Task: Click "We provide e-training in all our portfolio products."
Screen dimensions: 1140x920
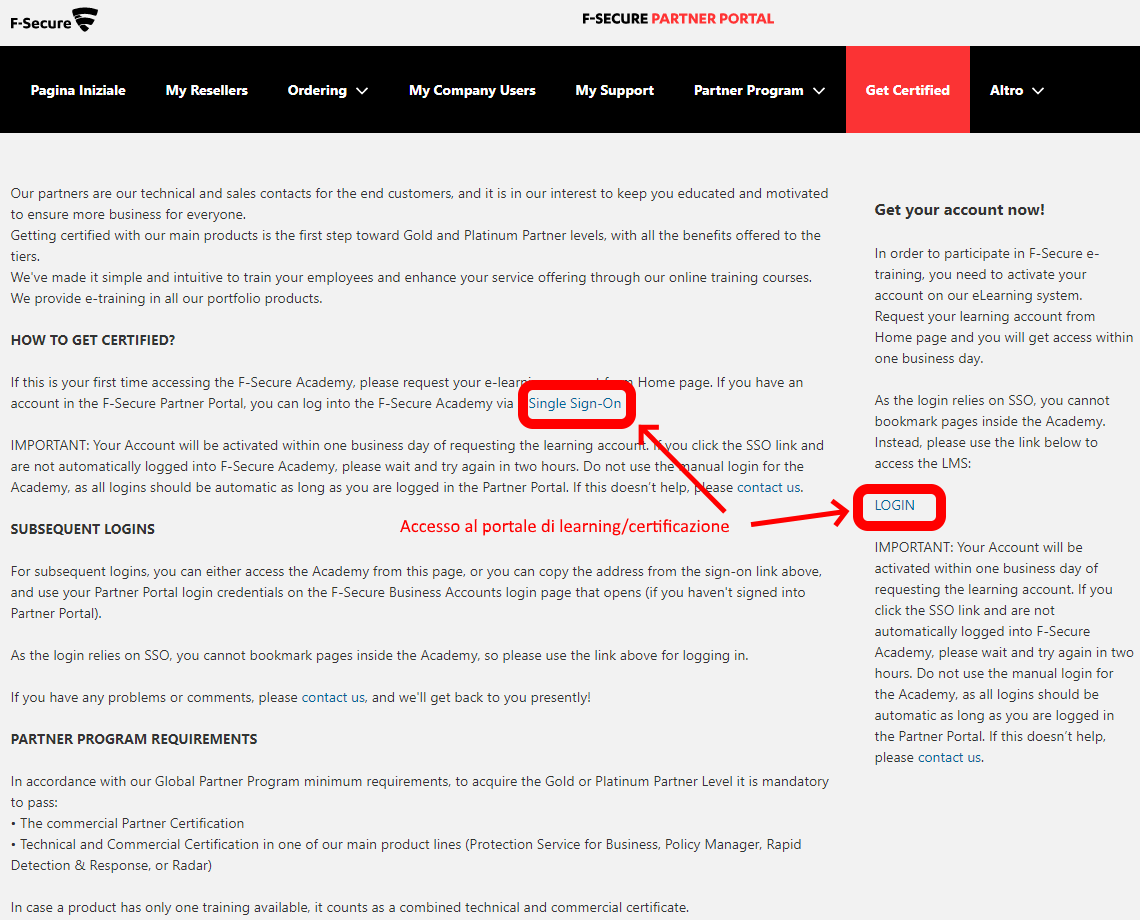Action: pyautogui.click(x=166, y=298)
